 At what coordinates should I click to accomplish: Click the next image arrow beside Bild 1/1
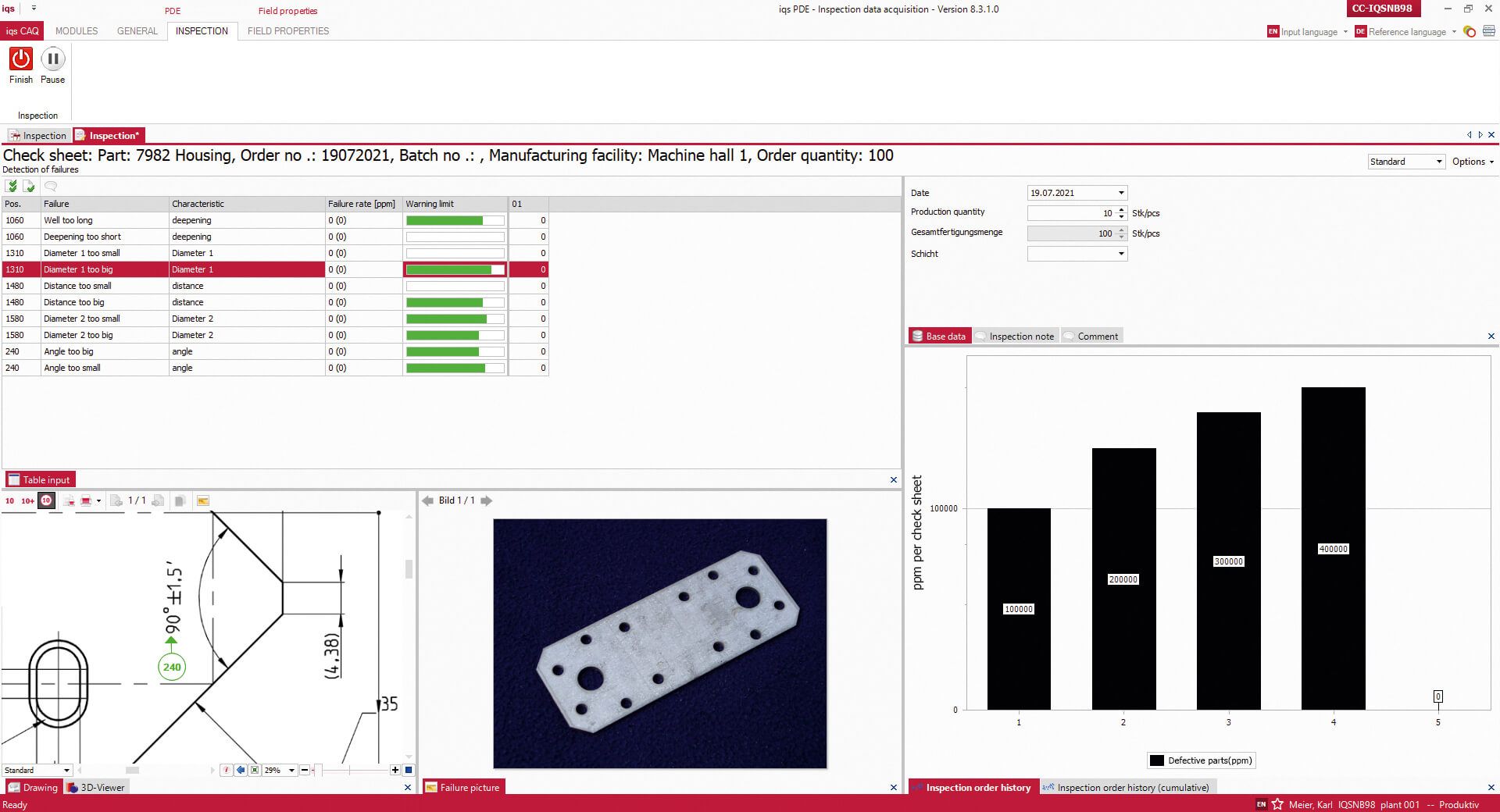click(487, 500)
